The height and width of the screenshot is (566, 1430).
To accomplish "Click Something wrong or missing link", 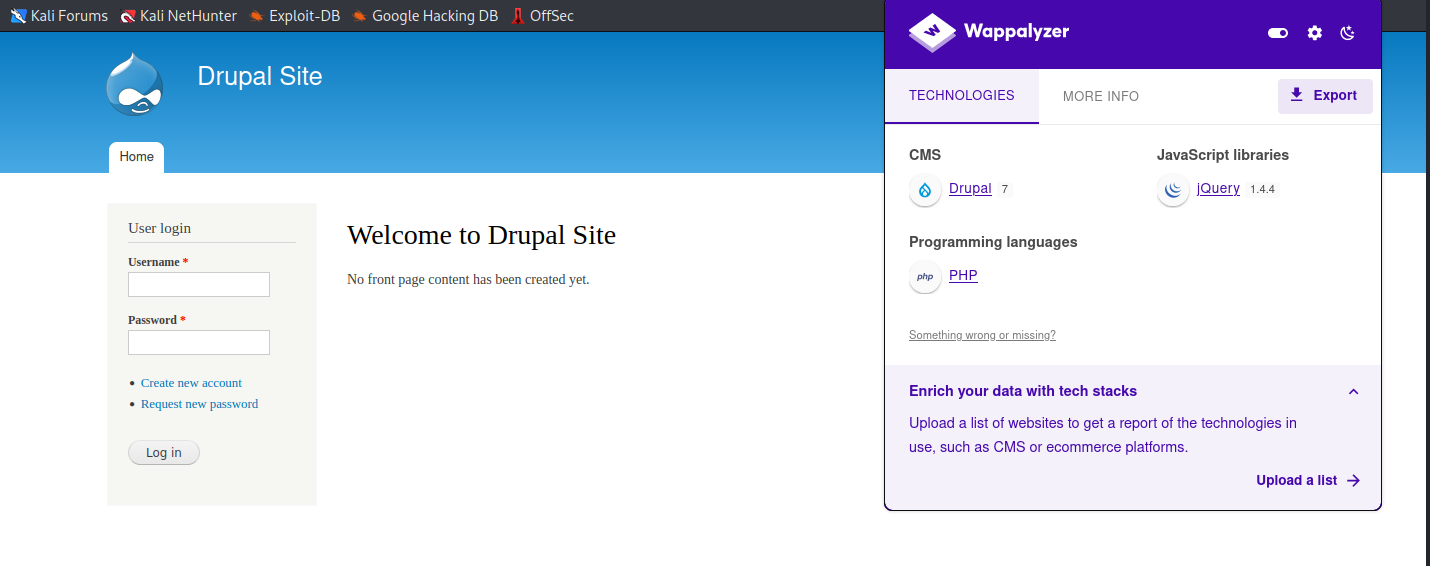I will pyautogui.click(x=982, y=335).
